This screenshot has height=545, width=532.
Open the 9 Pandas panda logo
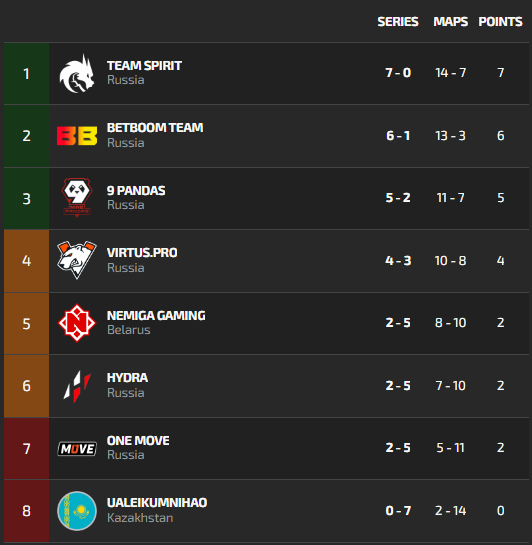(77, 198)
